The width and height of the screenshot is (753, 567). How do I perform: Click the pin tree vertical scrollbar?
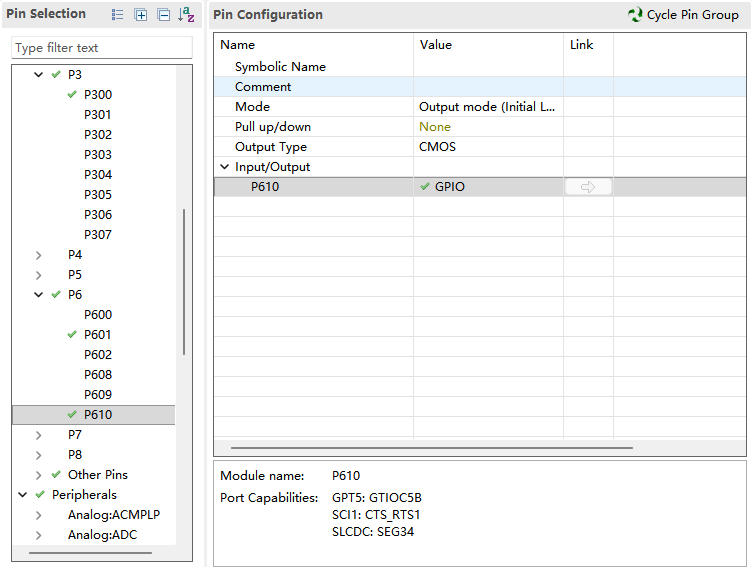pyautogui.click(x=184, y=282)
